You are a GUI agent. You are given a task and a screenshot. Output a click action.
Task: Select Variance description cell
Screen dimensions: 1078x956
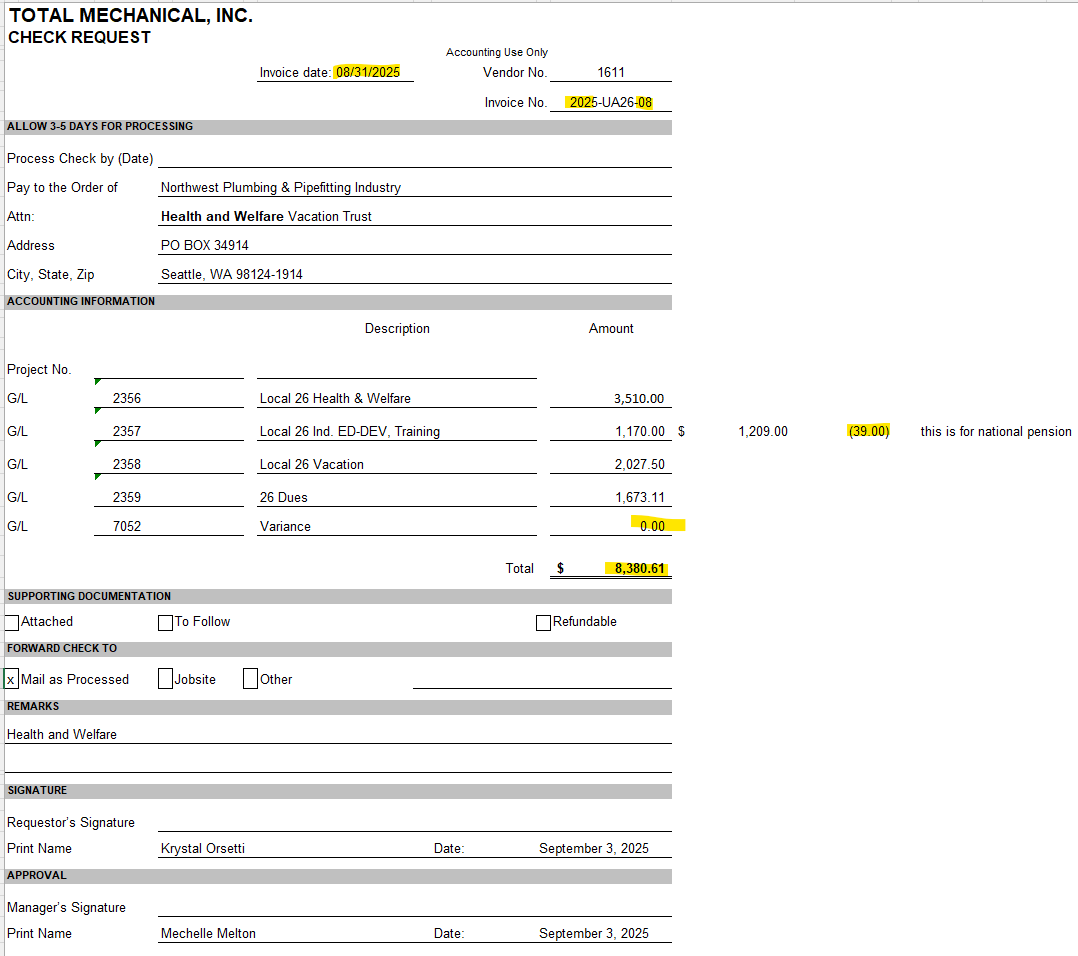coord(397,526)
